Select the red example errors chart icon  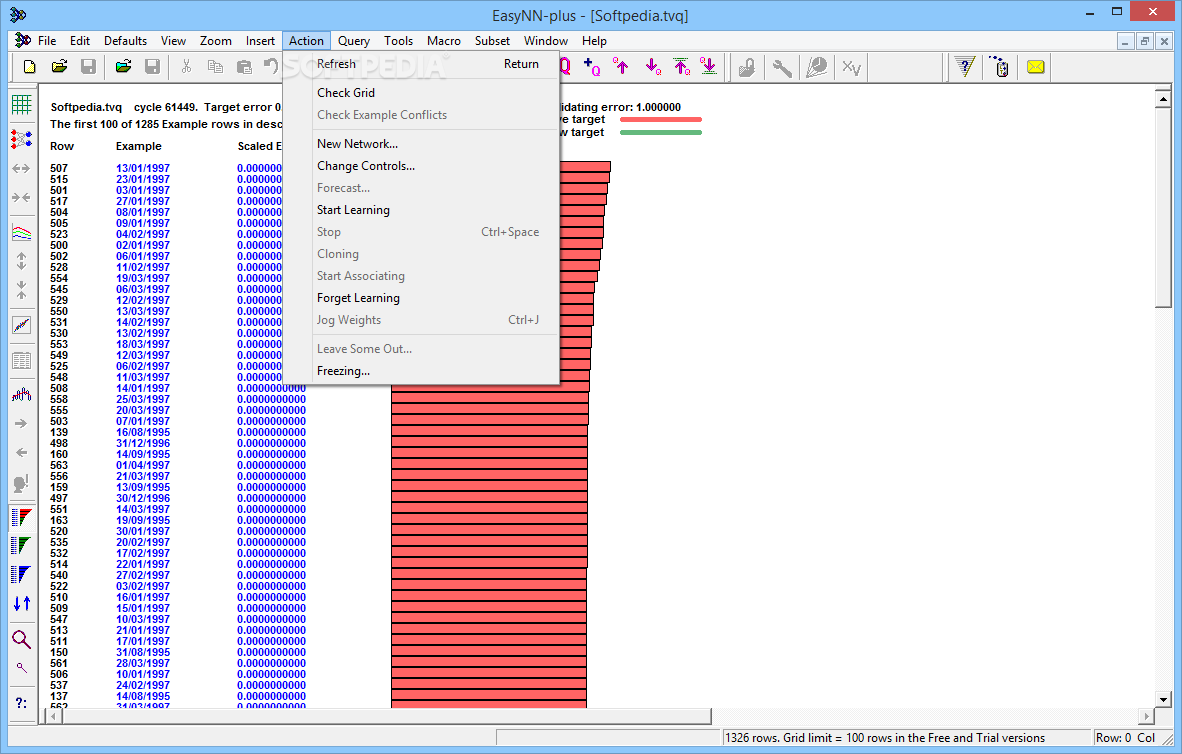22,517
